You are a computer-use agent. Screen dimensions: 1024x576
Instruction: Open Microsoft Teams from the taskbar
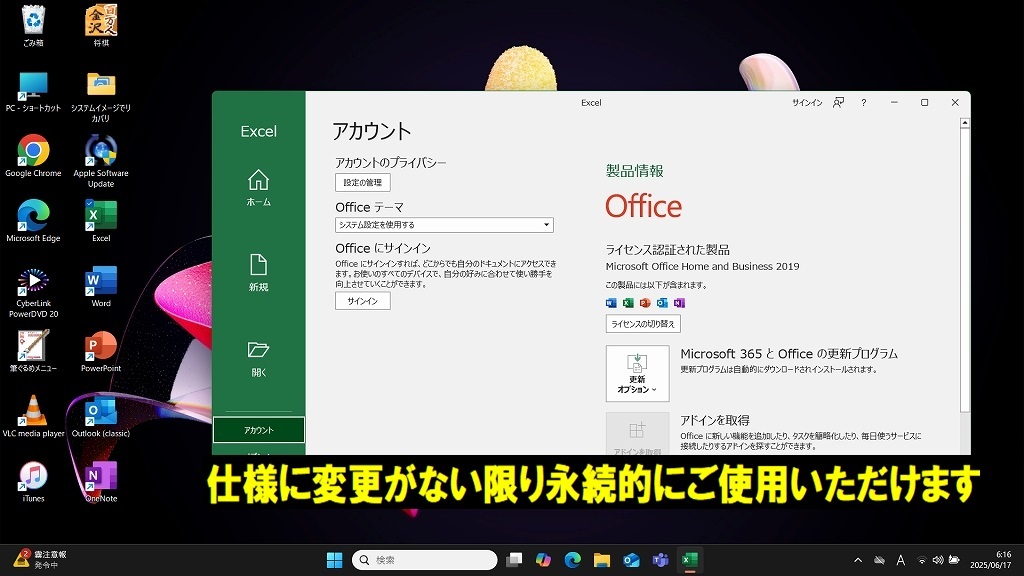pos(660,560)
